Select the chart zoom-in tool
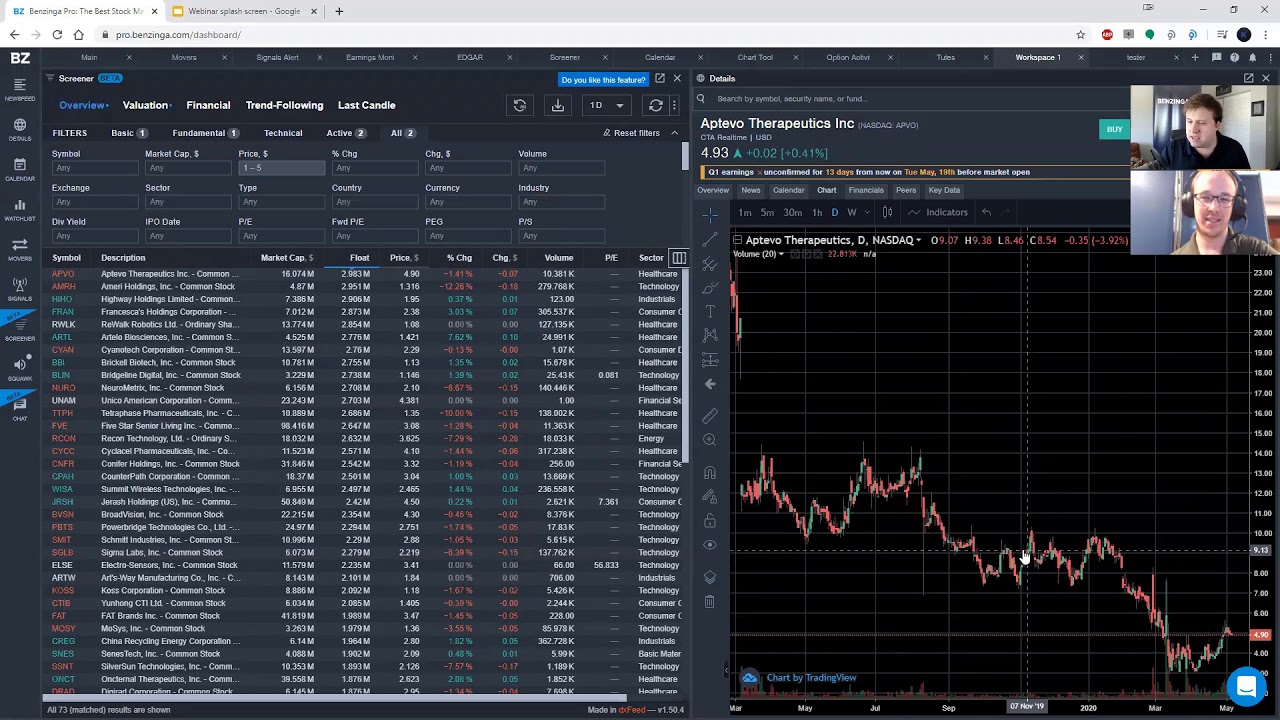The height and width of the screenshot is (720, 1280). pyautogui.click(x=710, y=440)
